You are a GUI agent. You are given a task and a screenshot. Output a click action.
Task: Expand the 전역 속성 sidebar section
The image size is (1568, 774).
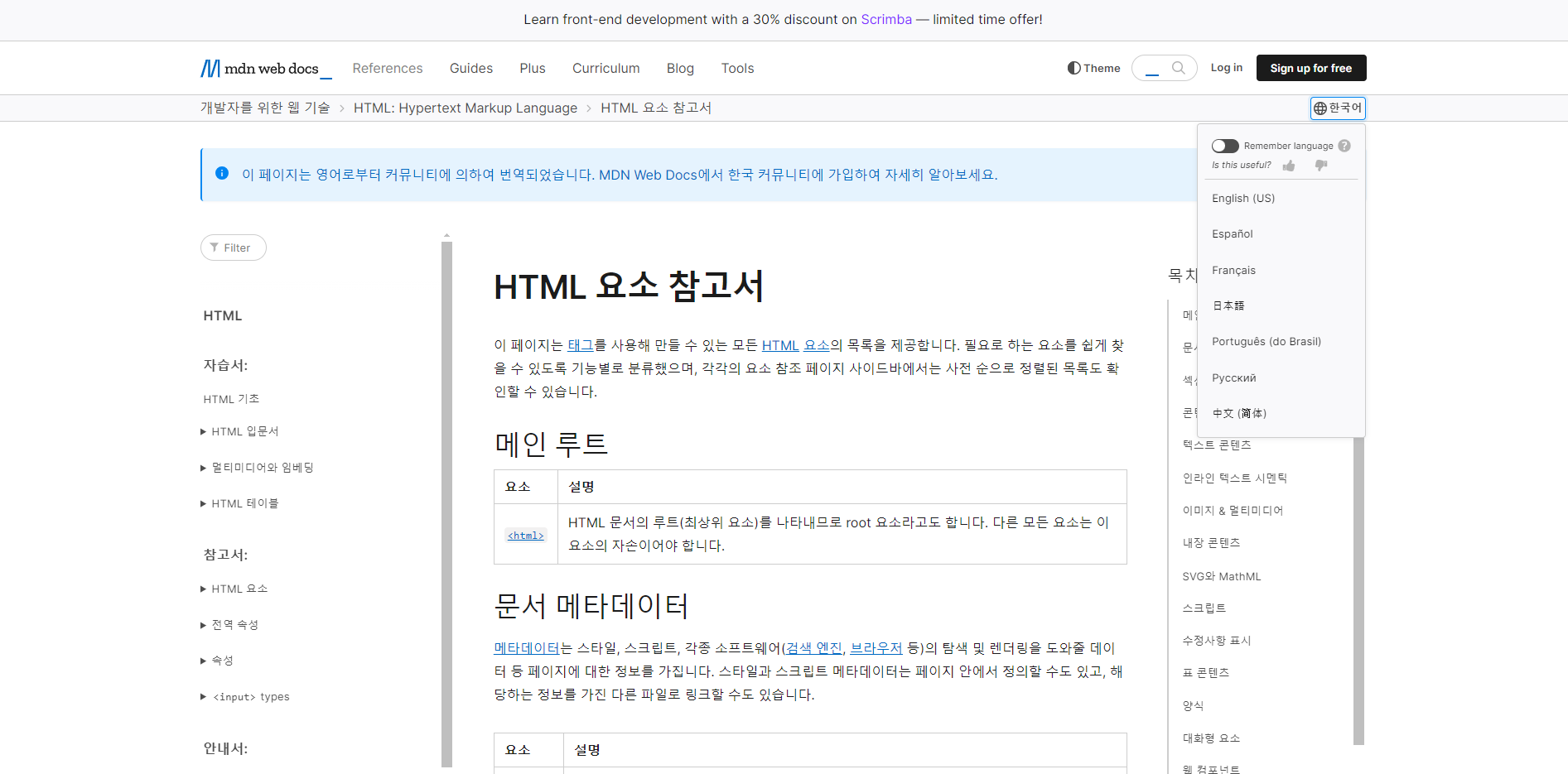230,625
